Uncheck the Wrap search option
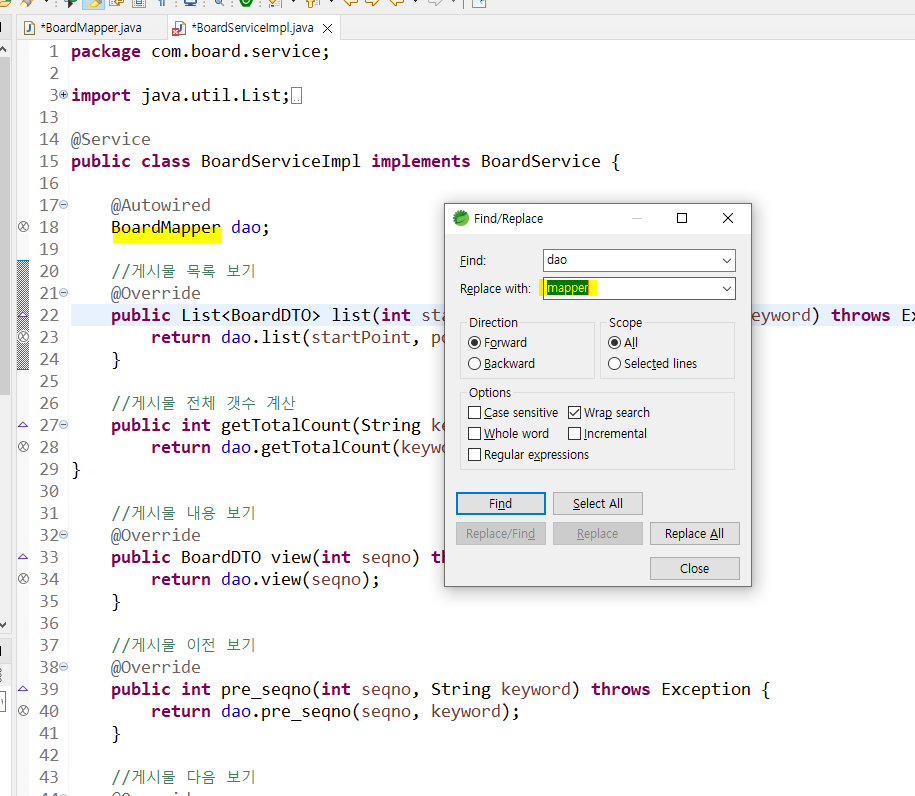915x796 pixels. (609, 413)
